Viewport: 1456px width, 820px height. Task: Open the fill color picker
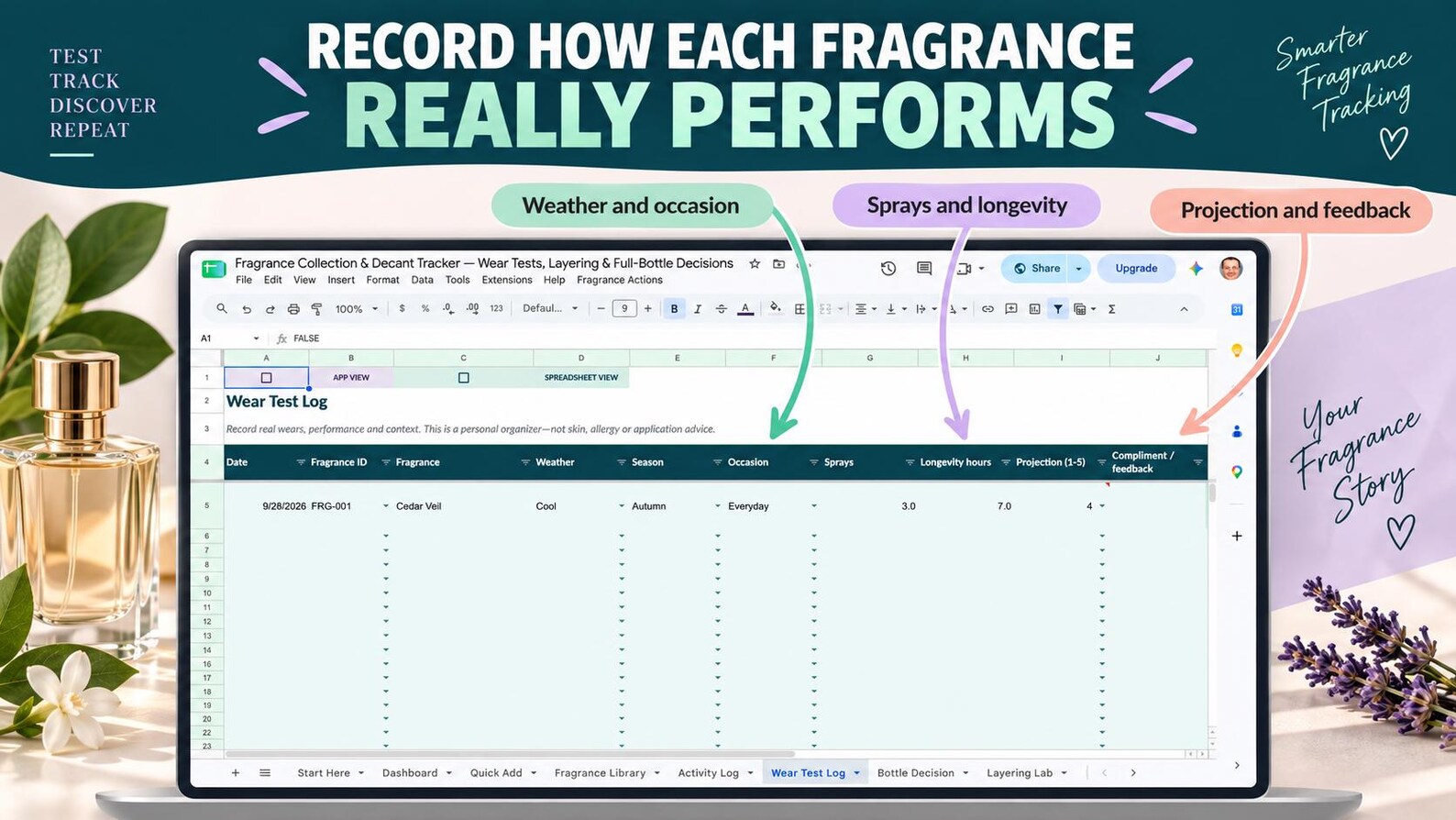pos(776,308)
